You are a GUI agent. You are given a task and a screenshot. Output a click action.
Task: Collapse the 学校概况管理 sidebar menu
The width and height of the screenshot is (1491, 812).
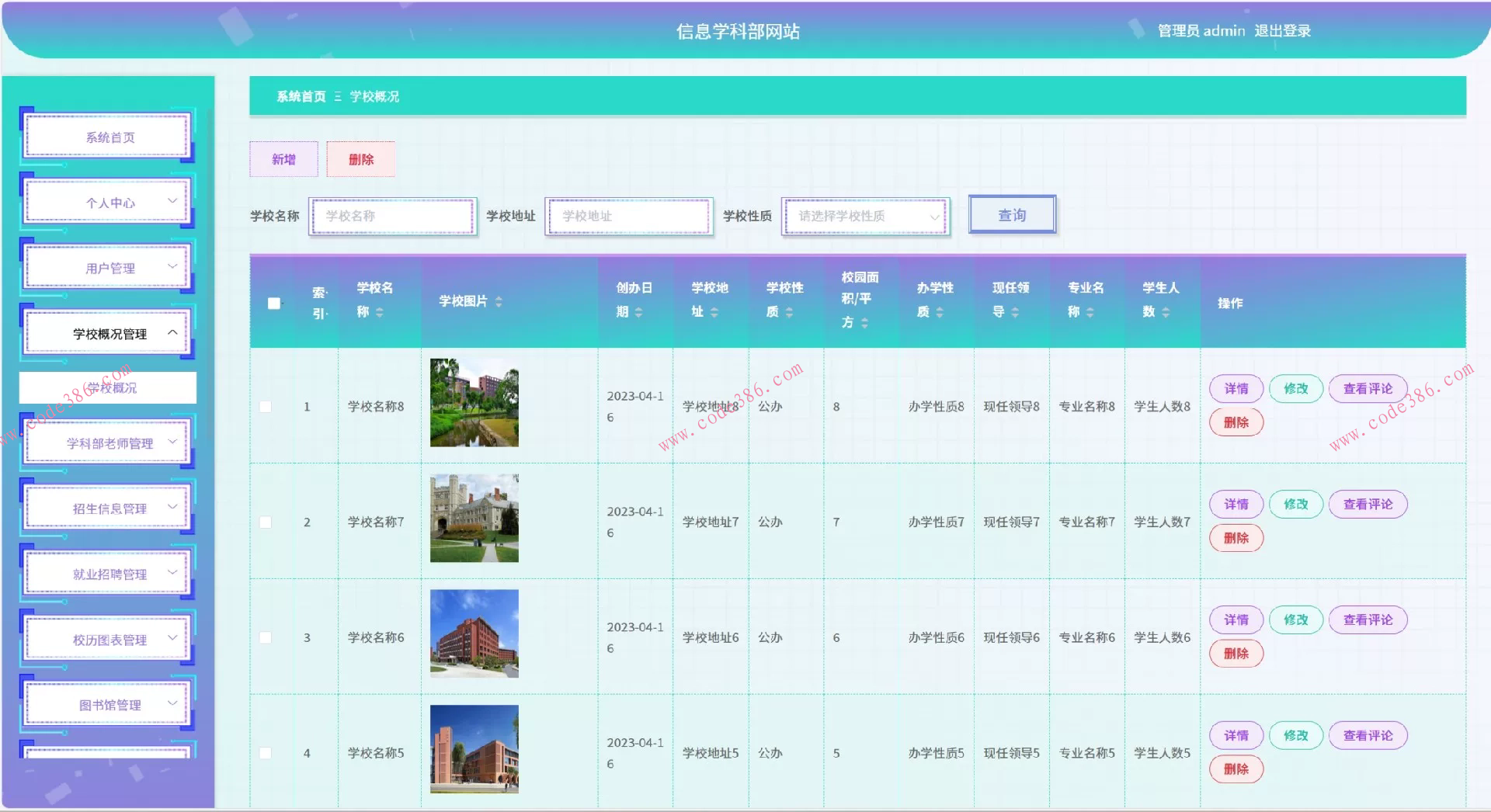[x=109, y=334]
